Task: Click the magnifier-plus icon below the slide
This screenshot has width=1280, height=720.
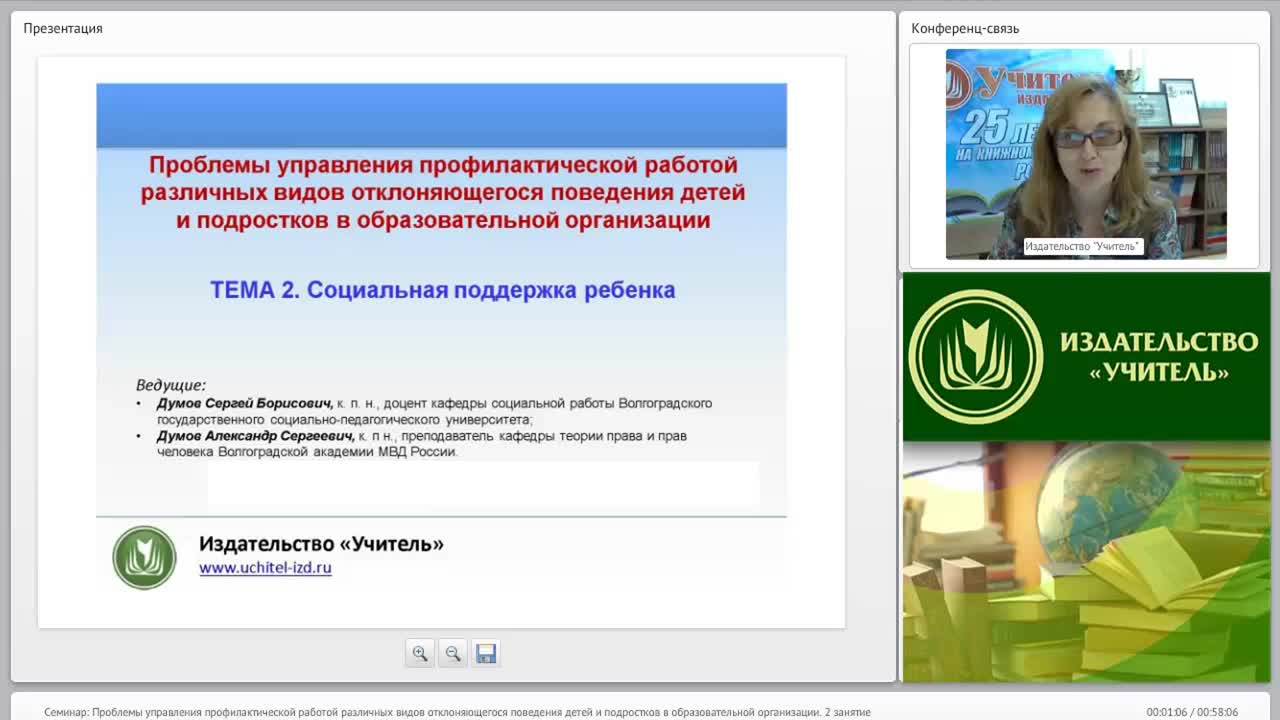Action: click(x=420, y=653)
